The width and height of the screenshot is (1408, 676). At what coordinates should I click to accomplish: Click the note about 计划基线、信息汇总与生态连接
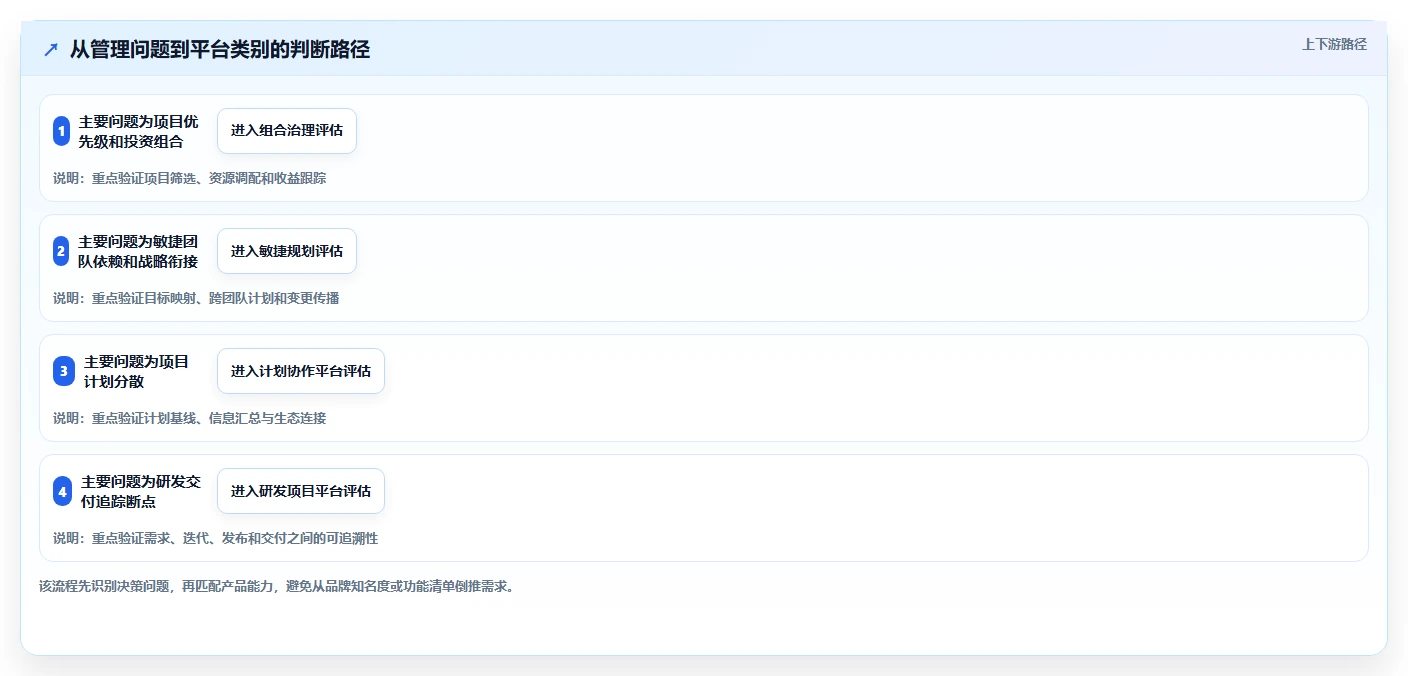[x=190, y=418]
